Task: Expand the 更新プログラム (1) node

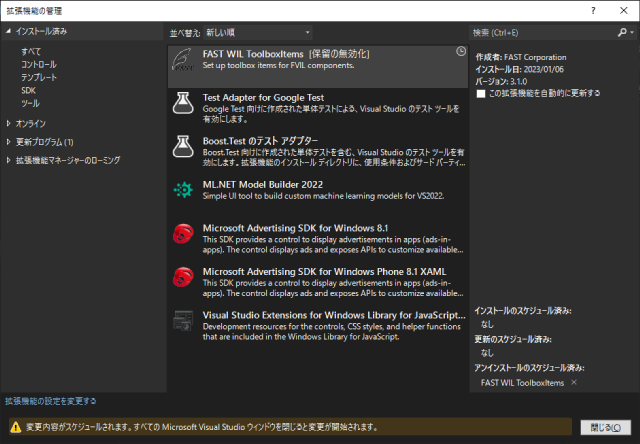Action: [8, 142]
